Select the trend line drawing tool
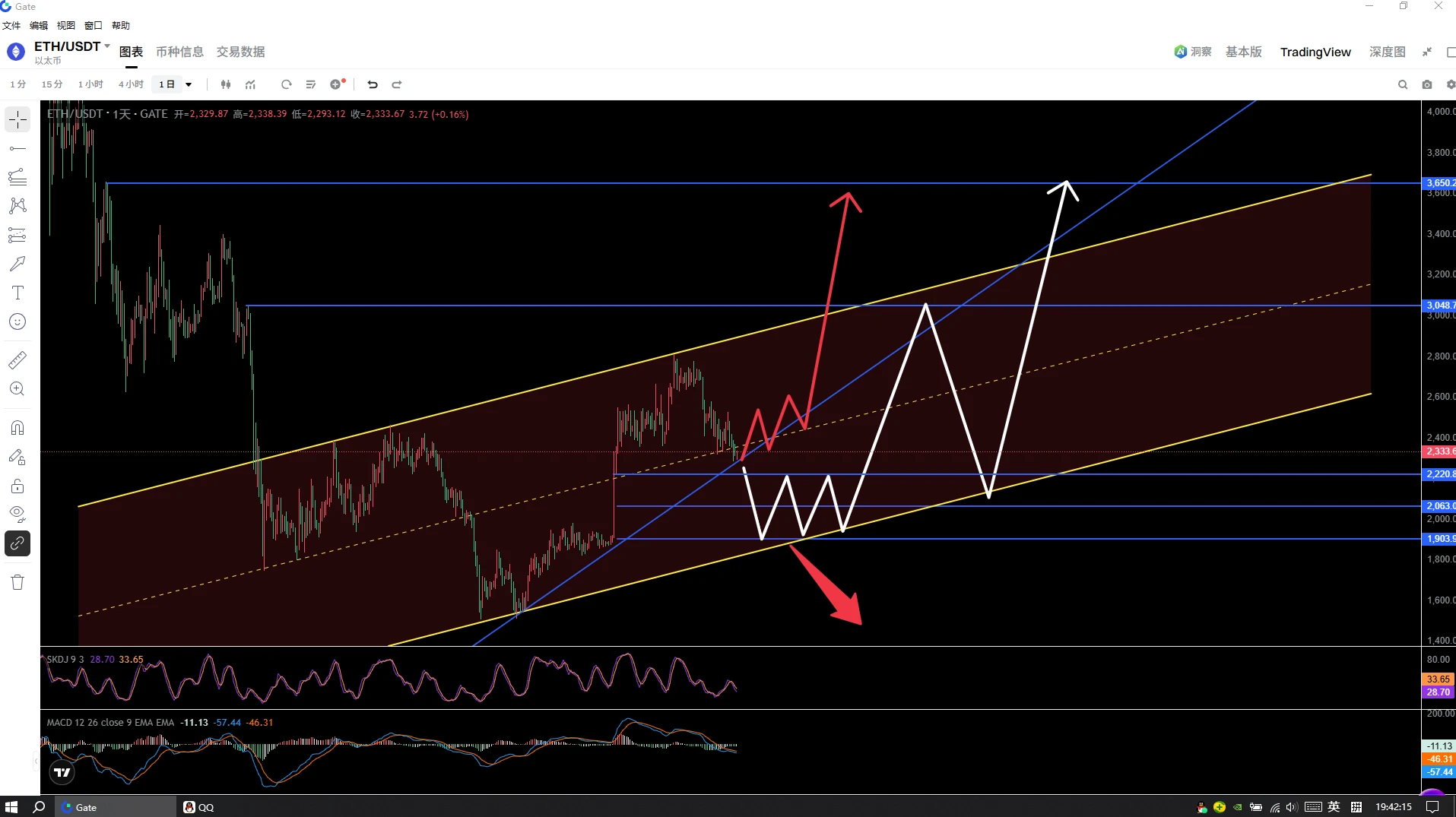Image resolution: width=1456 pixels, height=817 pixels. click(x=17, y=148)
